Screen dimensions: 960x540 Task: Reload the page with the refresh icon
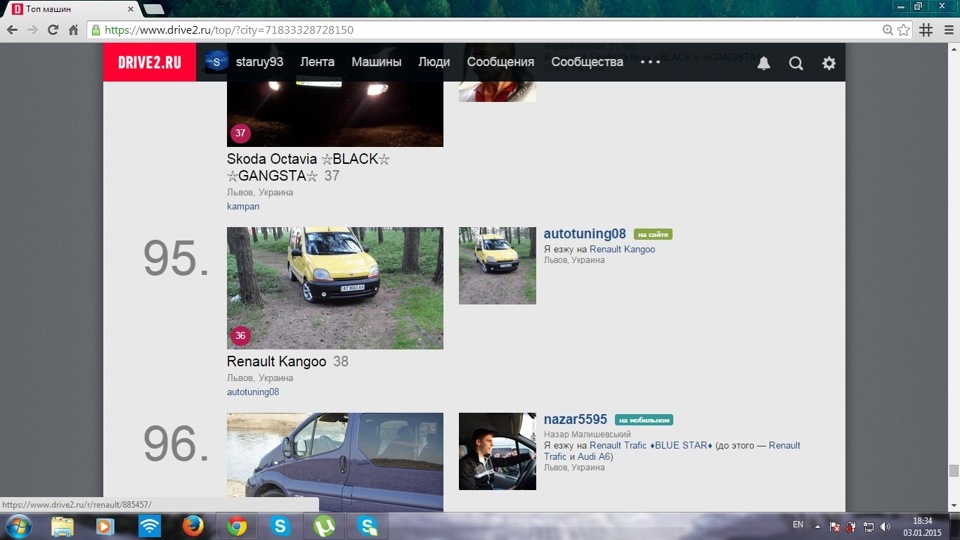(x=53, y=29)
